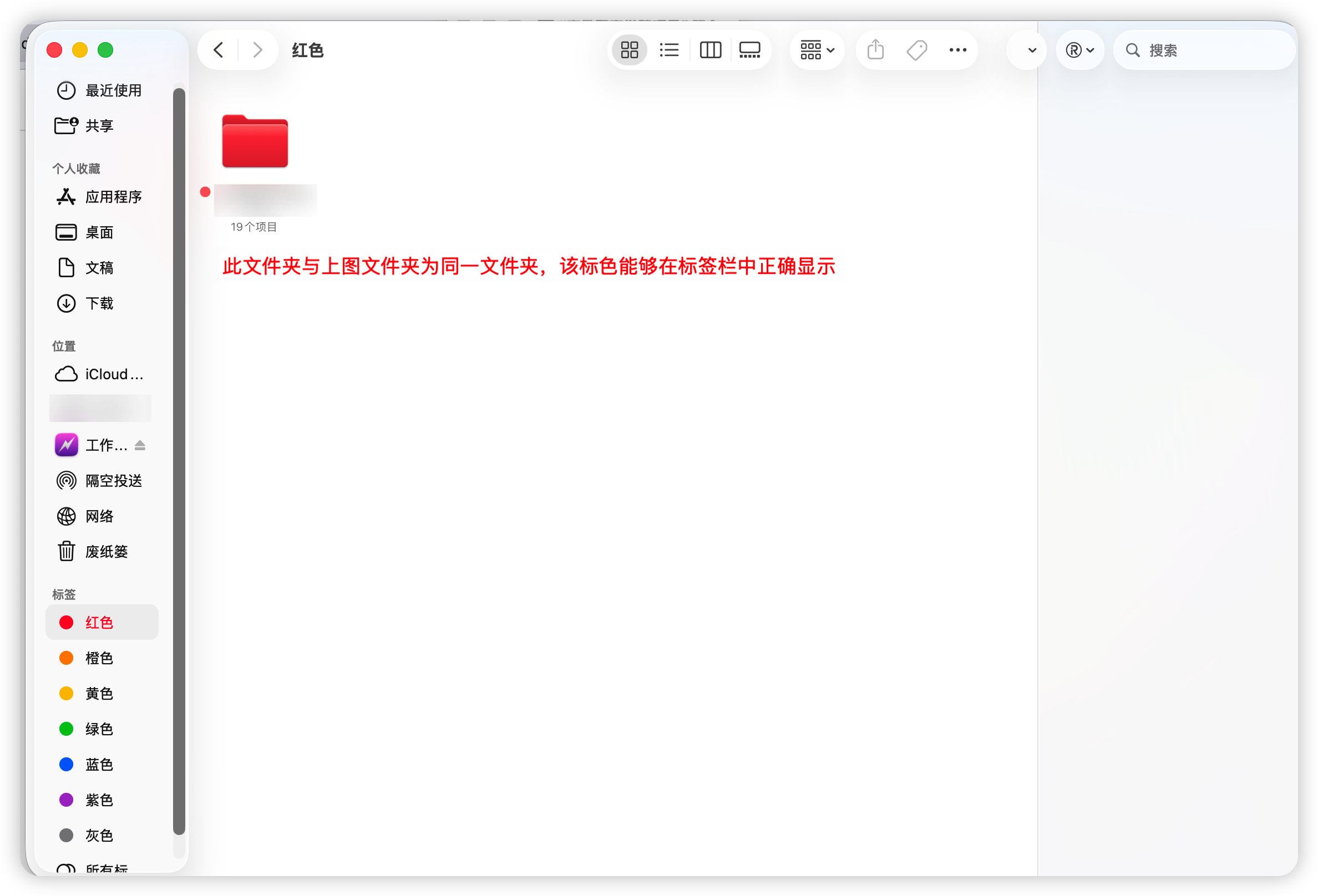Open the grouping options dropdown

(817, 50)
